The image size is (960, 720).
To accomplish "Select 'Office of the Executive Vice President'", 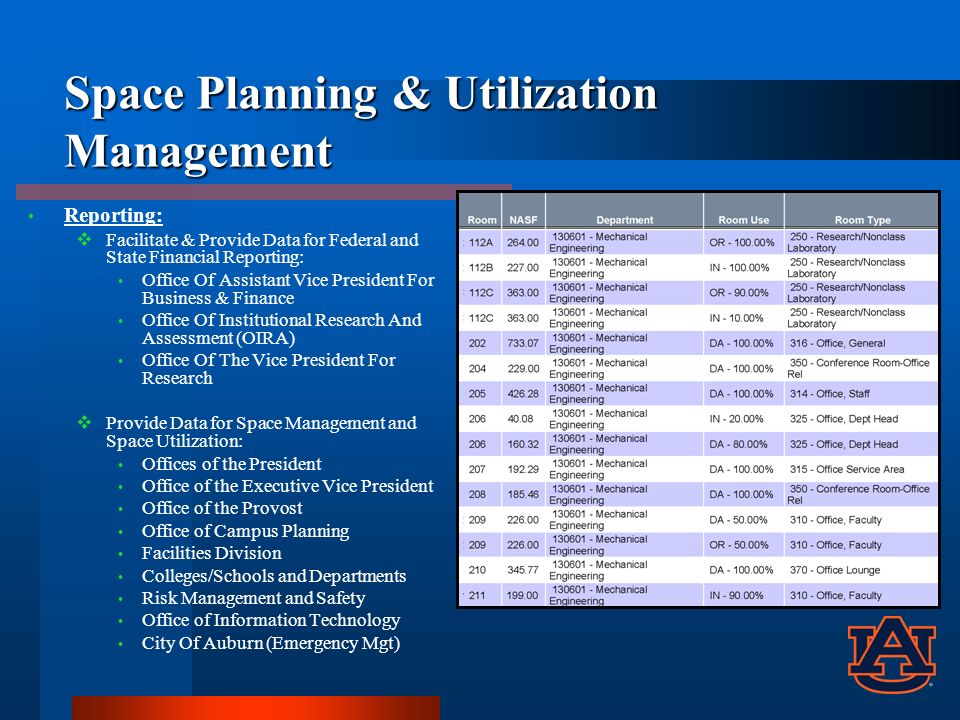I will click(x=288, y=486).
